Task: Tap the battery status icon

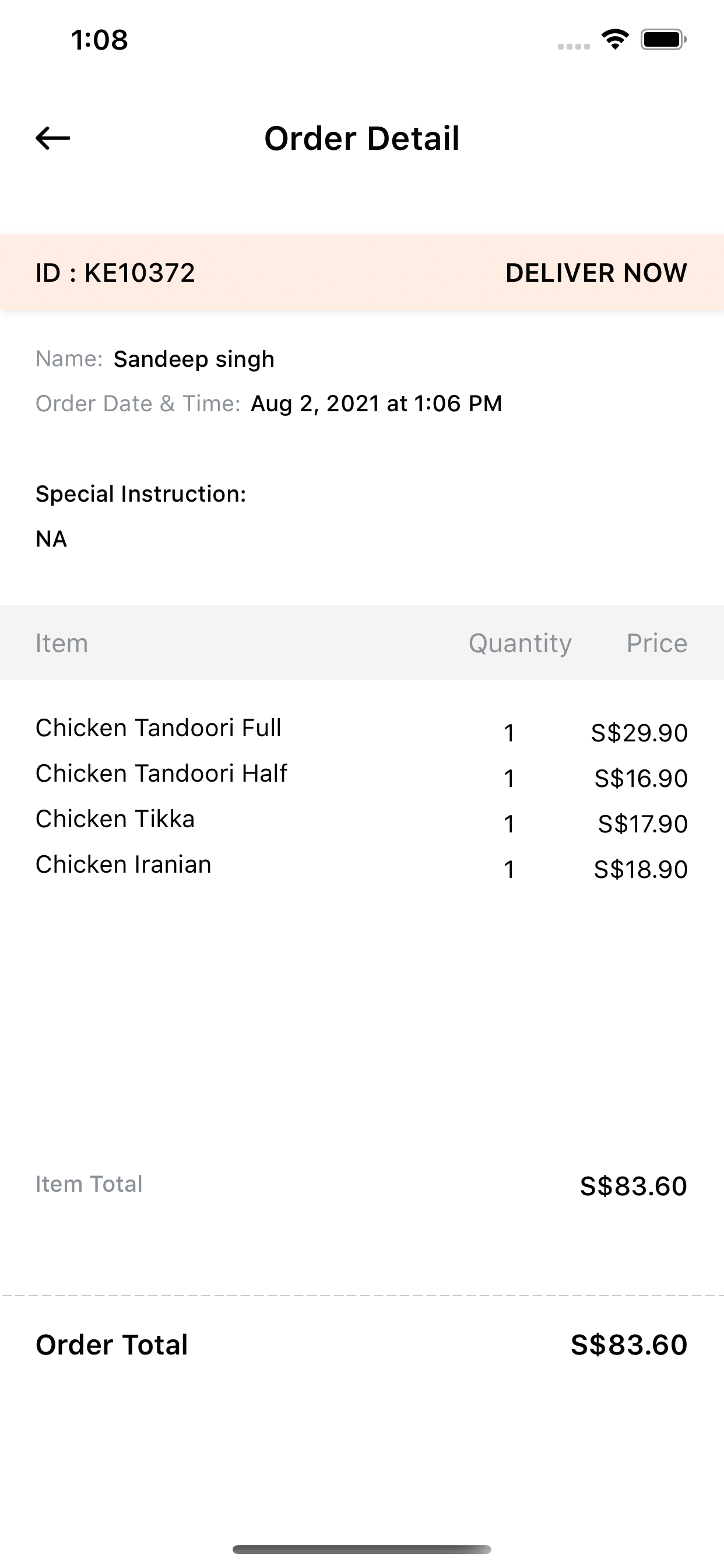Action: [x=663, y=40]
